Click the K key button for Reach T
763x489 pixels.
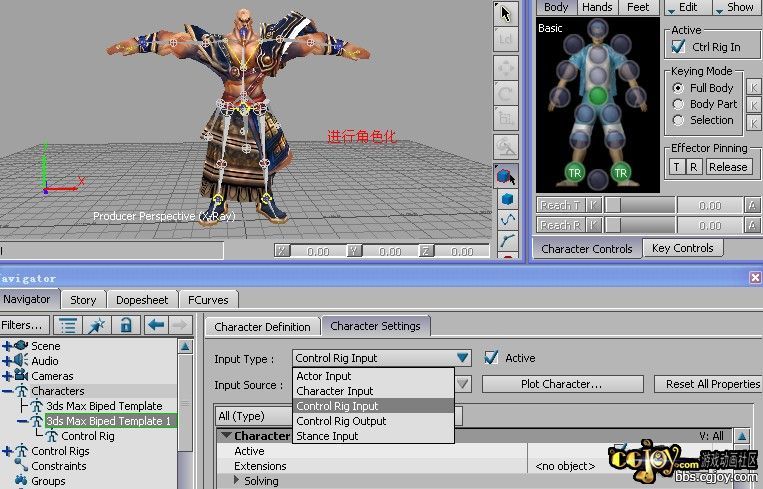pos(593,205)
